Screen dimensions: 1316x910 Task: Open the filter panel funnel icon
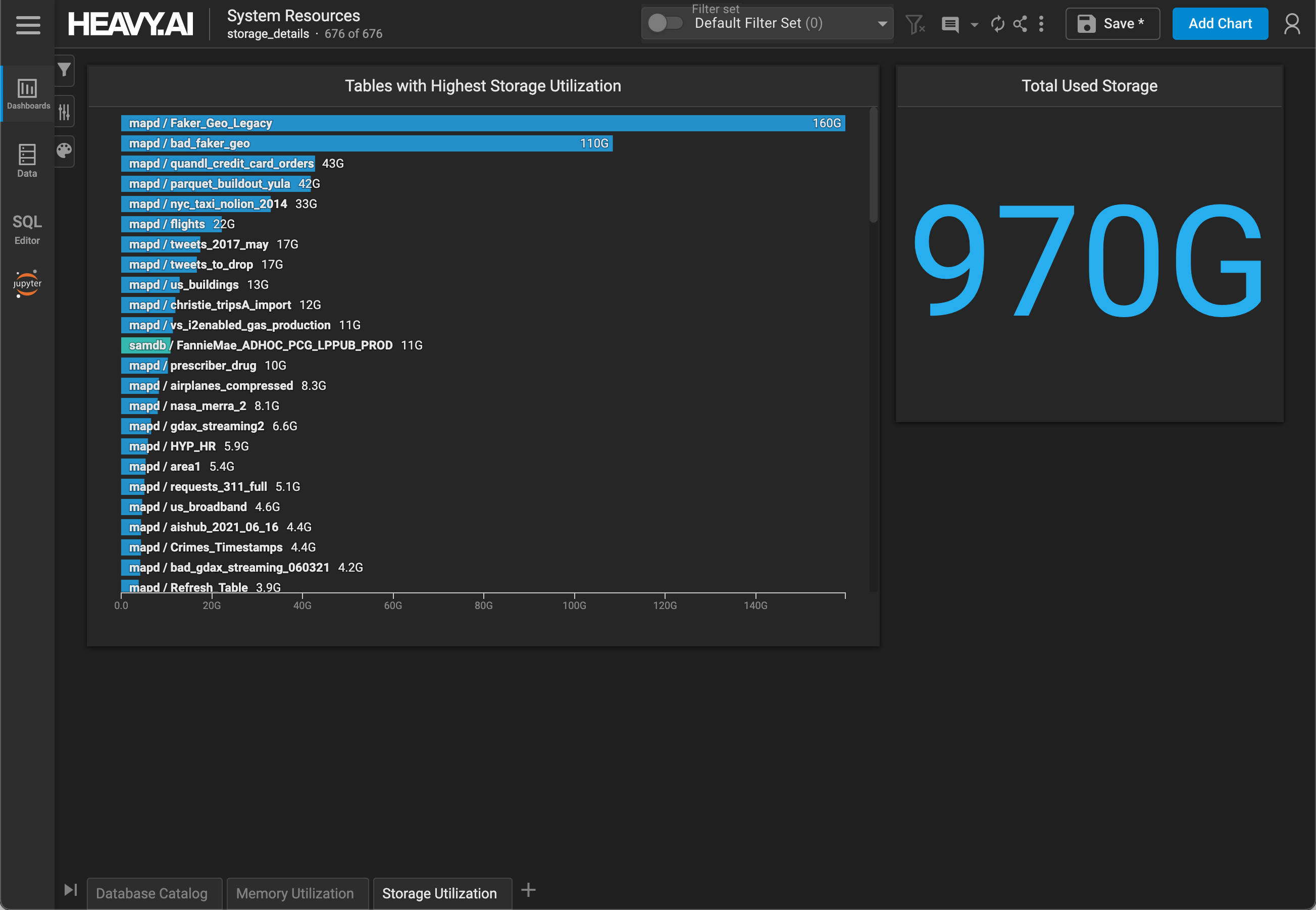(65, 70)
